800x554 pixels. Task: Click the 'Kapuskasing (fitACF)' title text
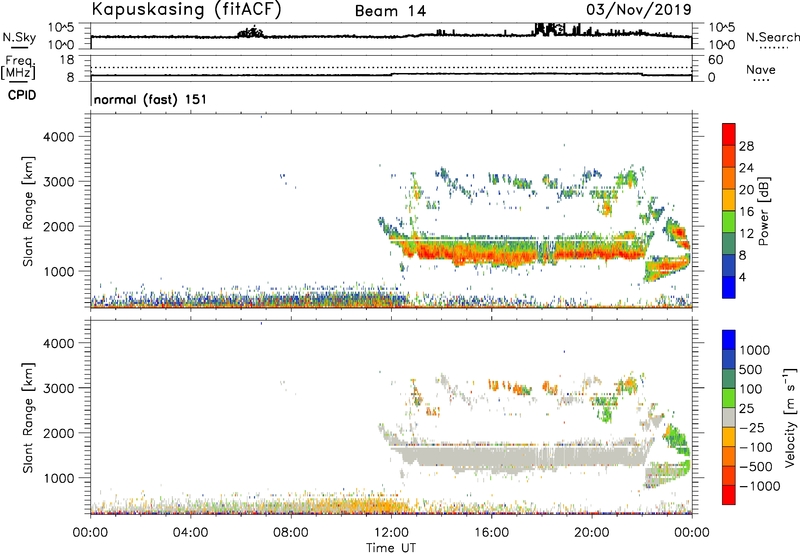pos(186,9)
